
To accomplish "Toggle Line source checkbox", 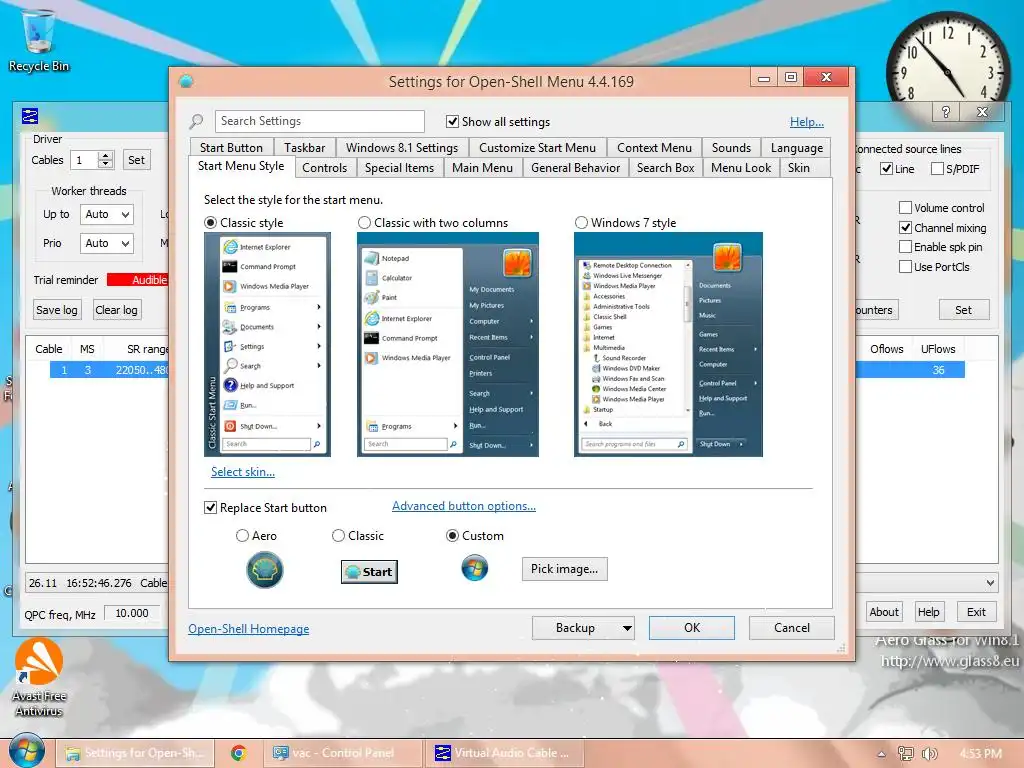I will 886,168.
